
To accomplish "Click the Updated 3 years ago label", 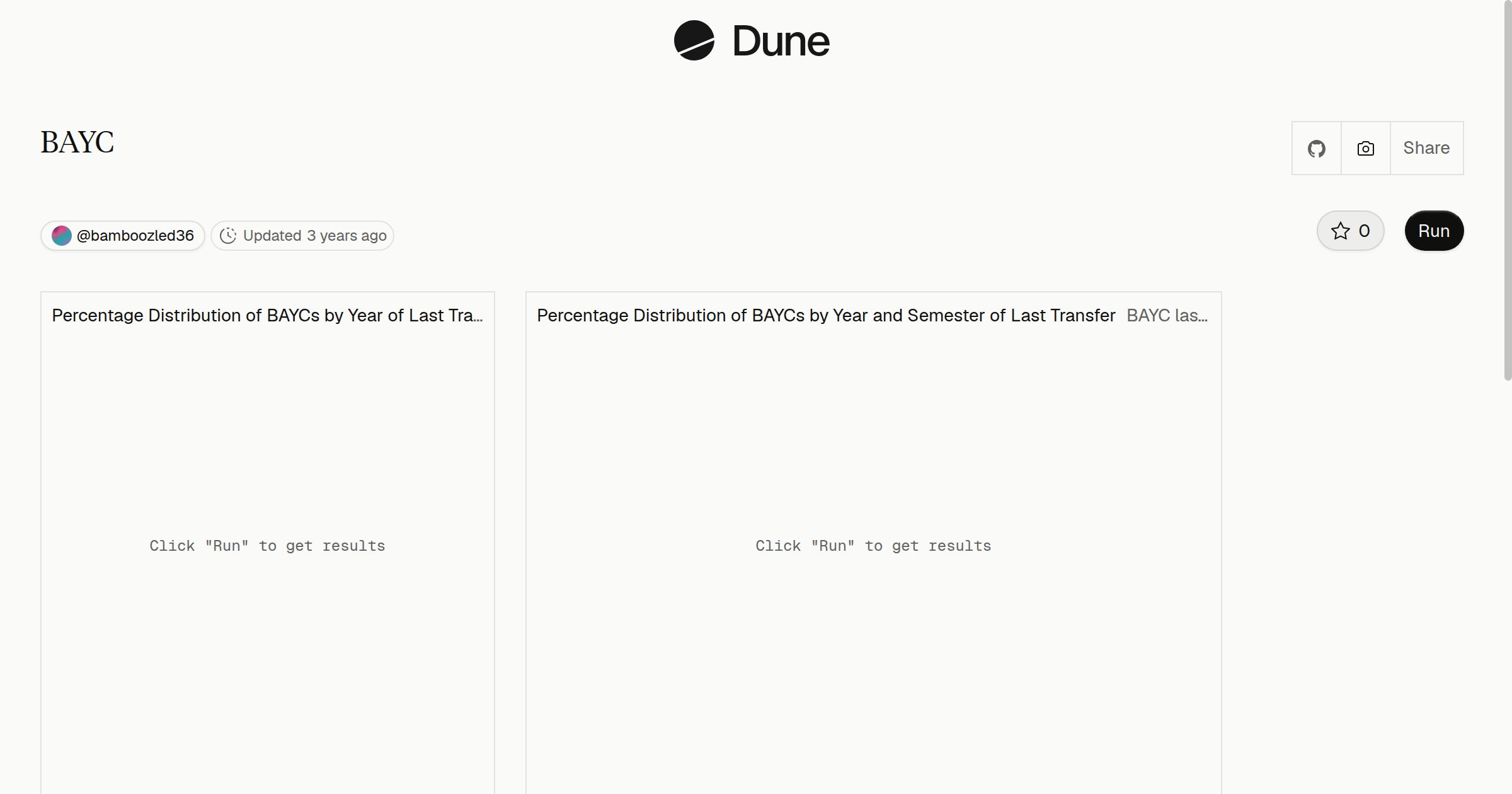I will click(x=314, y=236).
